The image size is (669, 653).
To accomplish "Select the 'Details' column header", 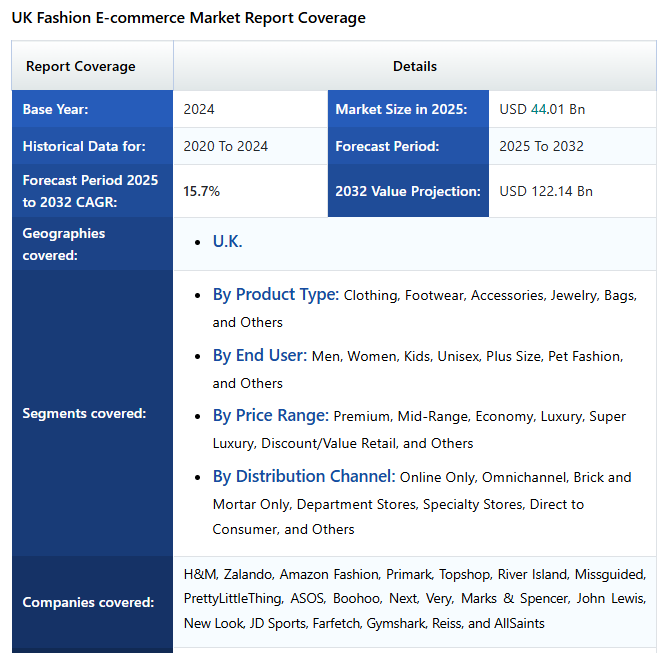I will point(415,66).
